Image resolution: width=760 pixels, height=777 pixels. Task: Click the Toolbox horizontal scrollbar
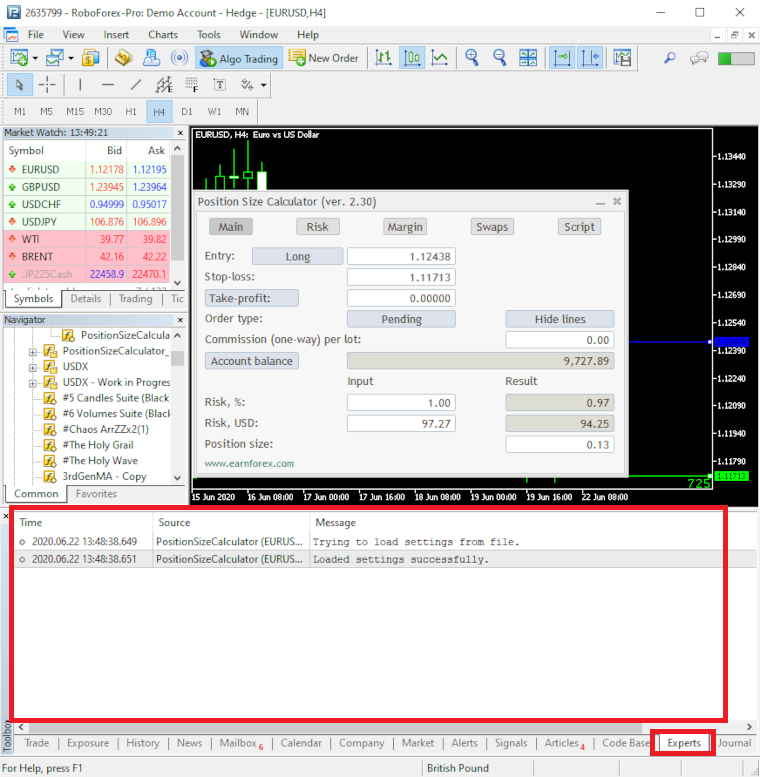click(x=335, y=727)
